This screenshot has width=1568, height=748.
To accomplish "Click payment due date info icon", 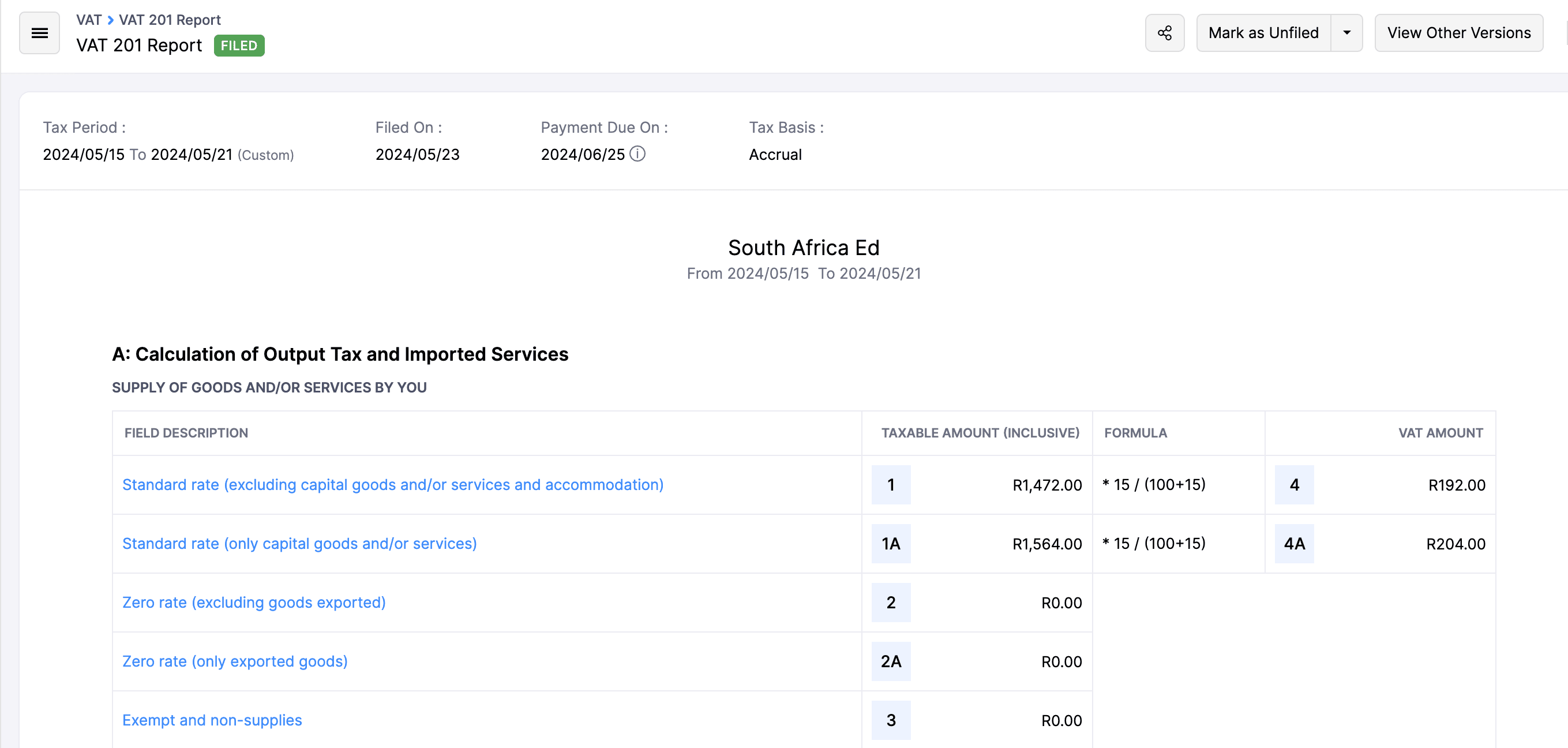I will 637,154.
